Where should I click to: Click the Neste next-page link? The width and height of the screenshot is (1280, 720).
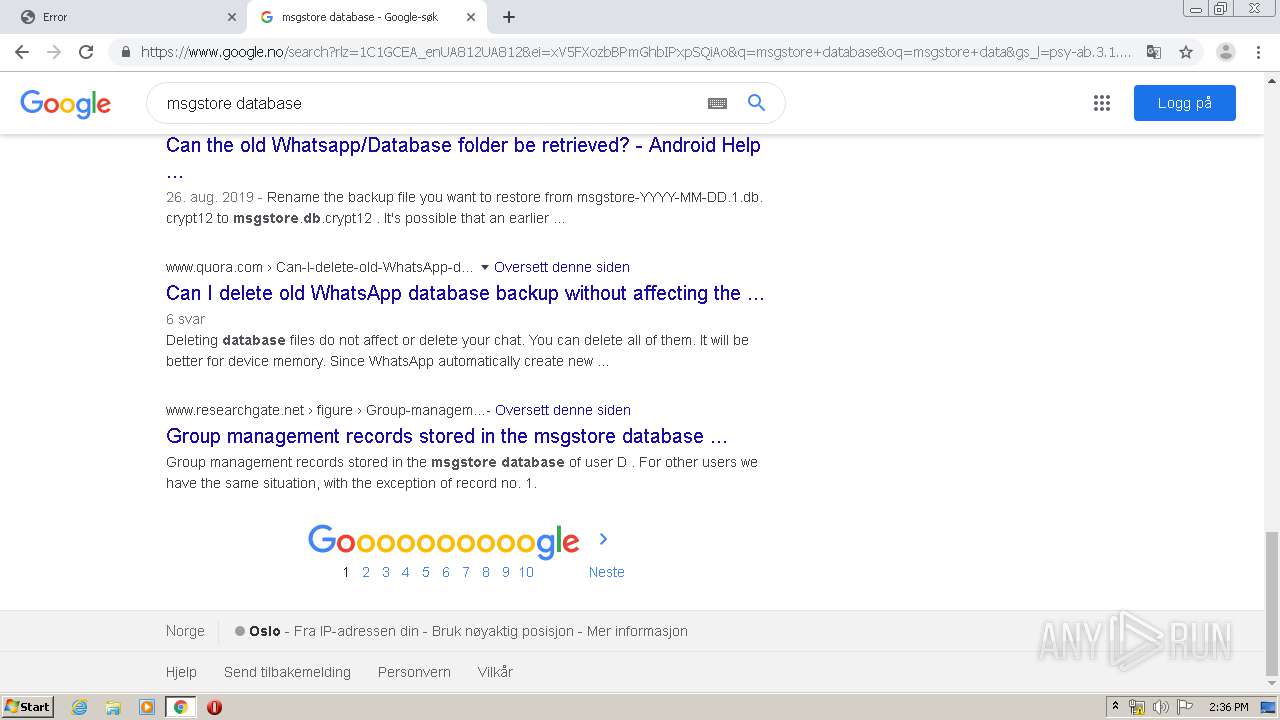(x=606, y=572)
